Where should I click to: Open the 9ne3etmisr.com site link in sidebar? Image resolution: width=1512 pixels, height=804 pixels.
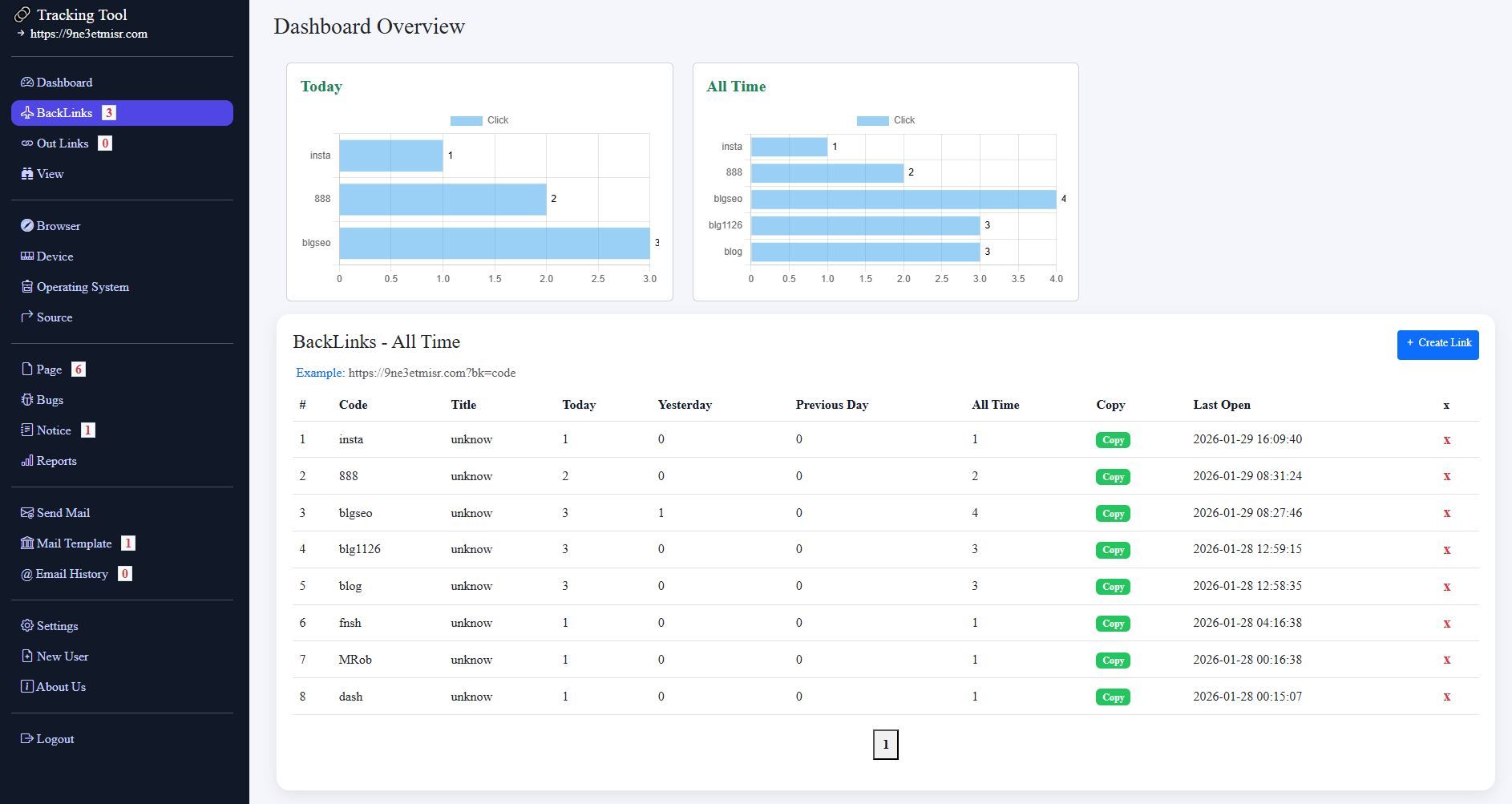click(88, 34)
